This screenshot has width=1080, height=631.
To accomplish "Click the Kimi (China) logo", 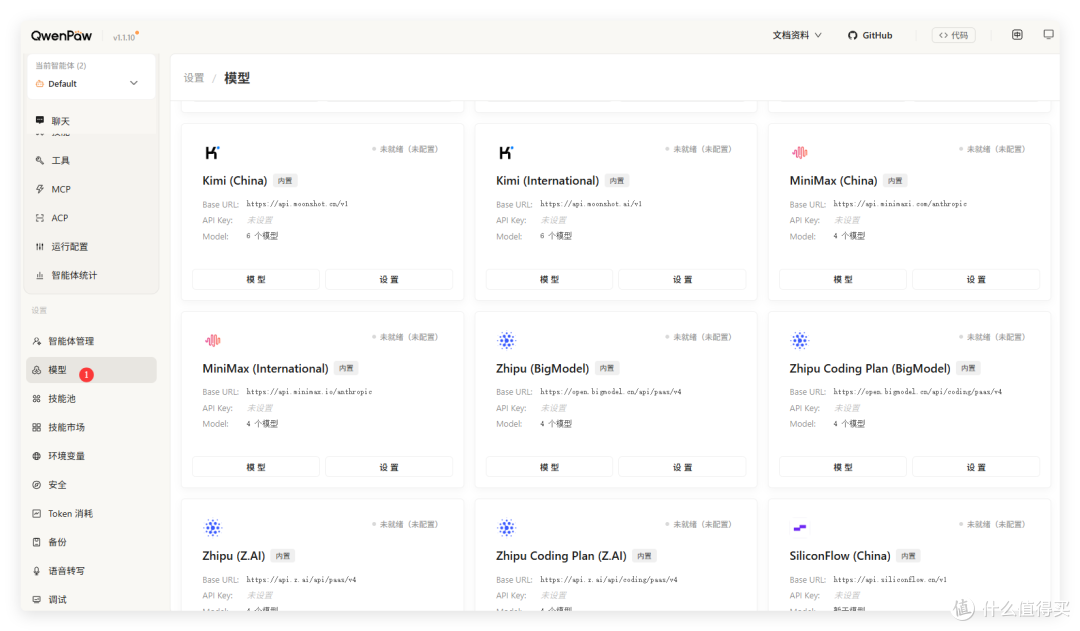I will (x=212, y=152).
